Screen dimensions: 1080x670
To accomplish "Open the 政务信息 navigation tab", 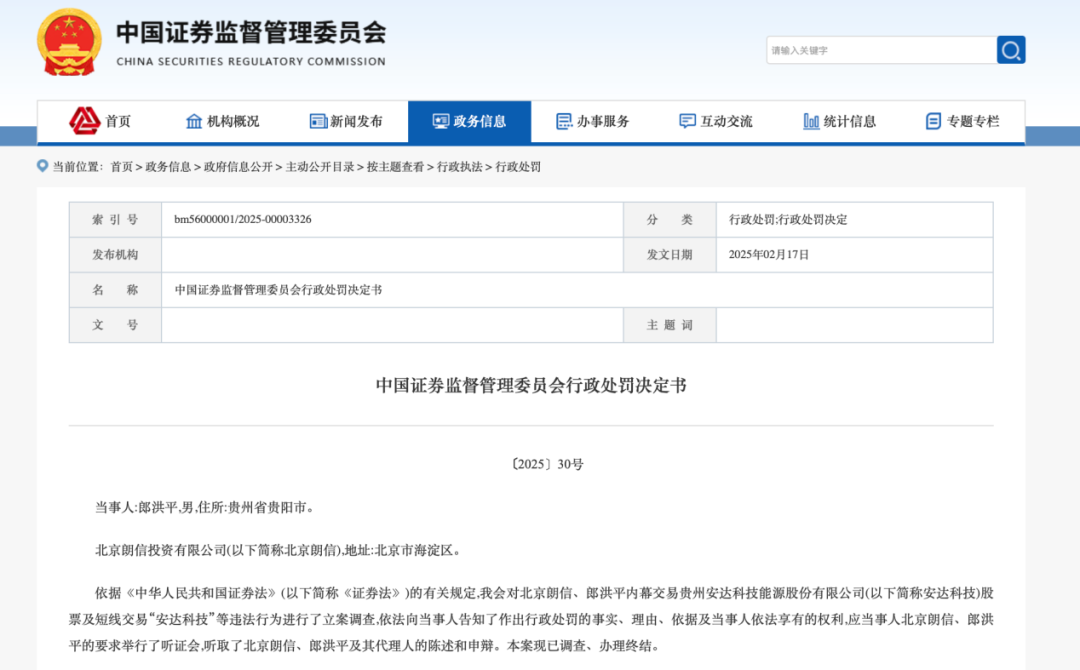I will pos(469,121).
